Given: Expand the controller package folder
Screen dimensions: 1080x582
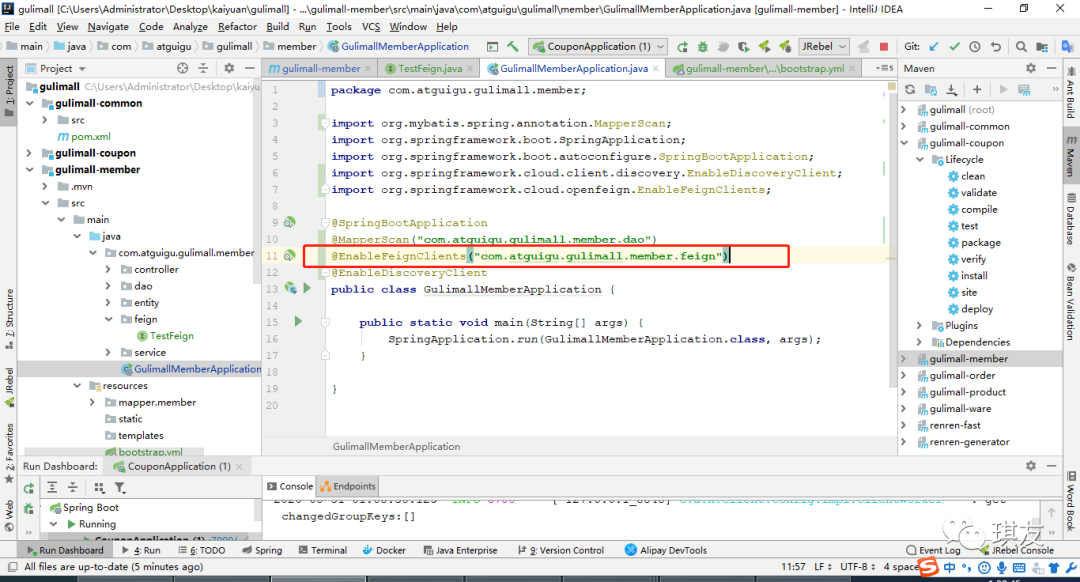Looking at the screenshot, I should pyautogui.click(x=108, y=269).
